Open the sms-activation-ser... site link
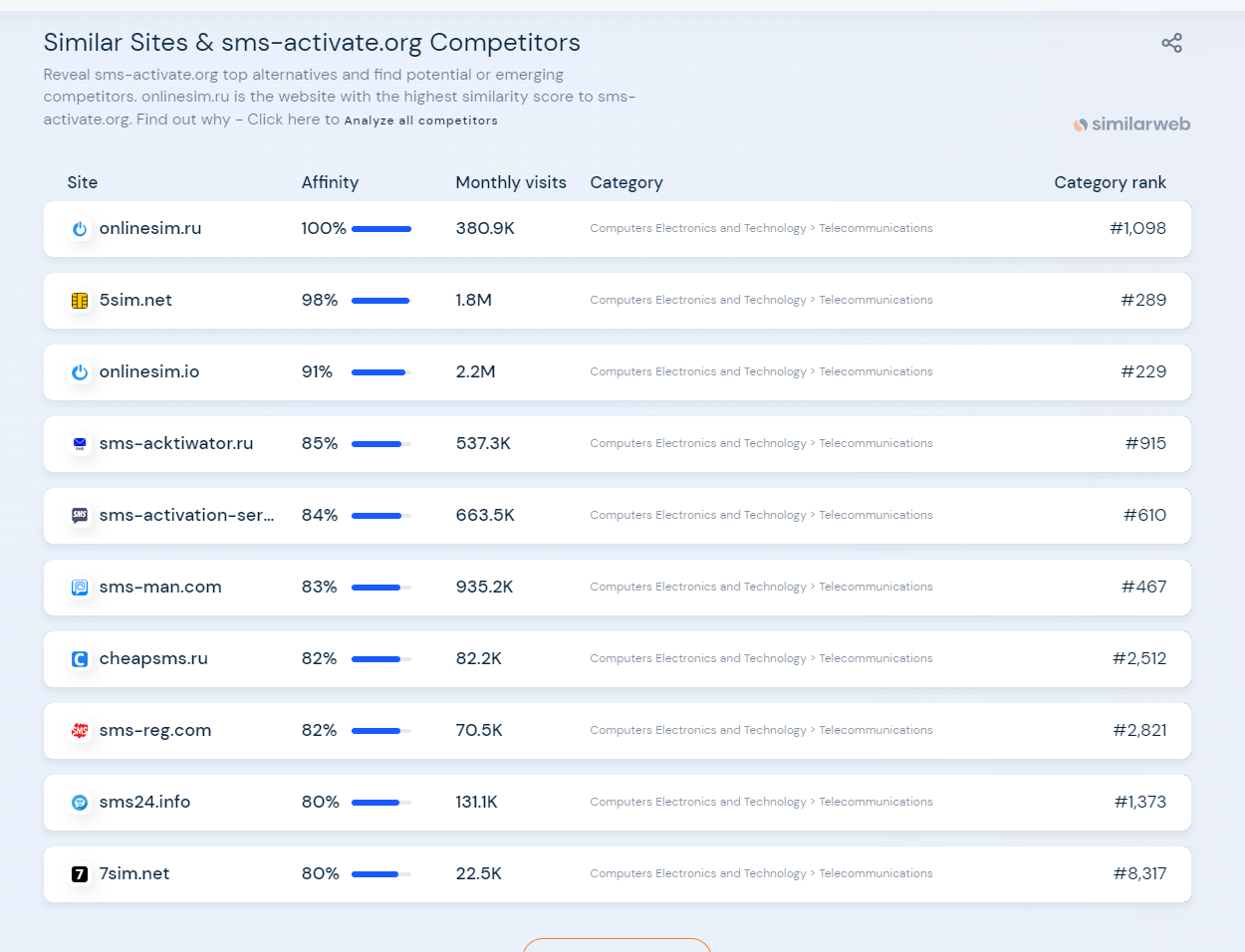 [x=186, y=515]
